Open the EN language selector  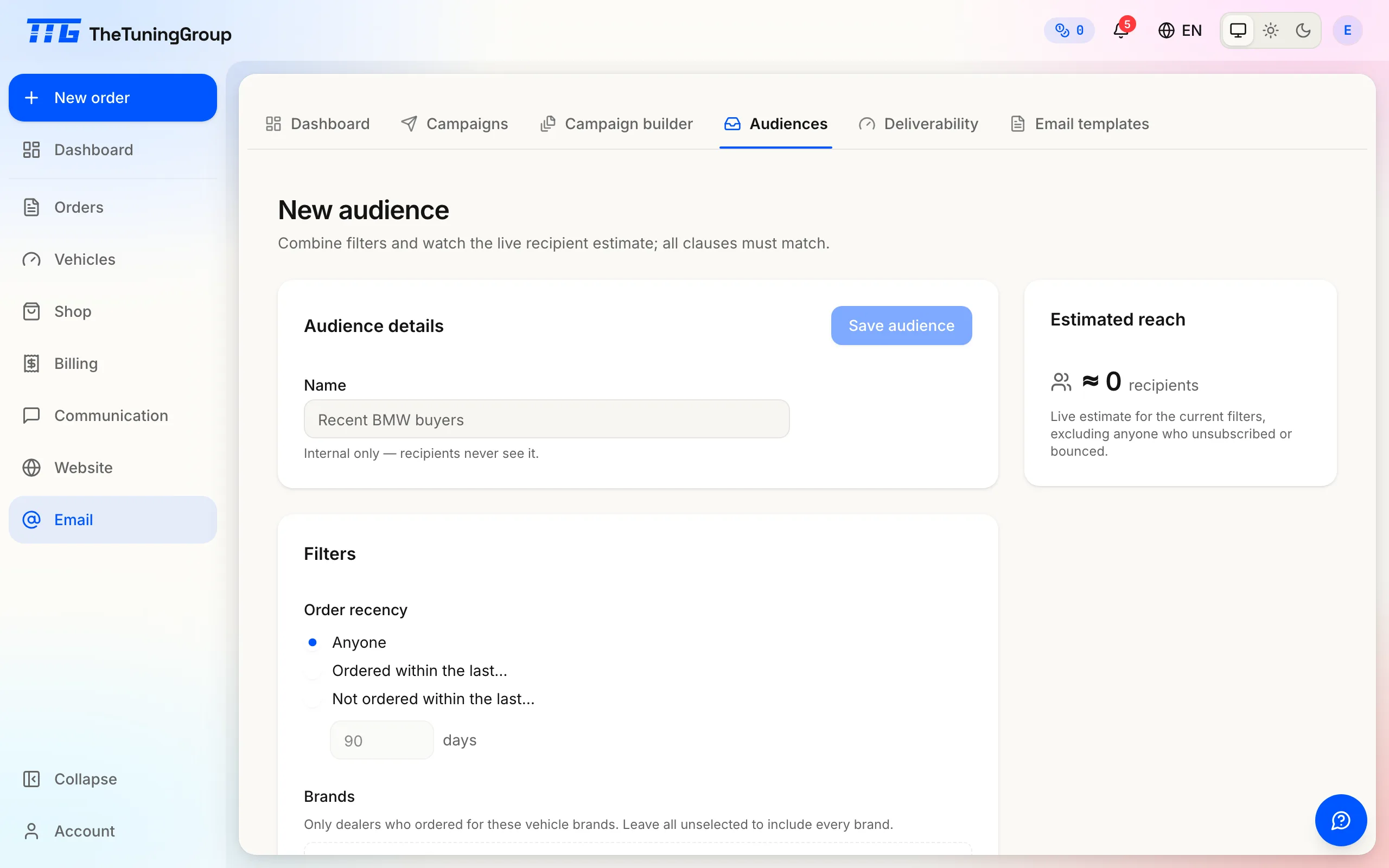(x=1180, y=30)
